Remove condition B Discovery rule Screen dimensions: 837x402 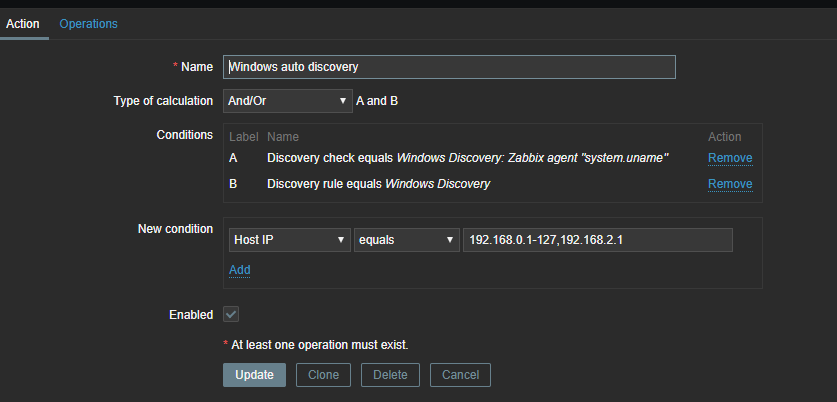pyautogui.click(x=730, y=184)
